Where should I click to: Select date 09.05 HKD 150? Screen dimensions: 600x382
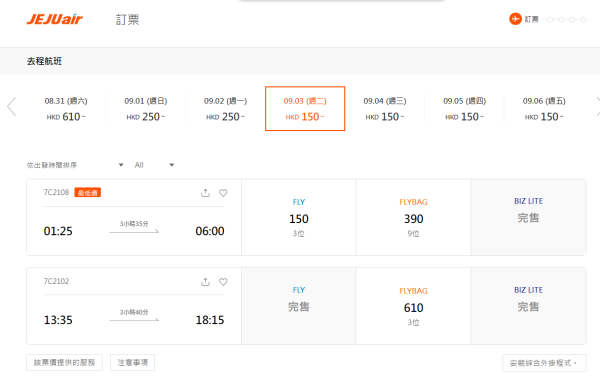pyautogui.click(x=464, y=109)
